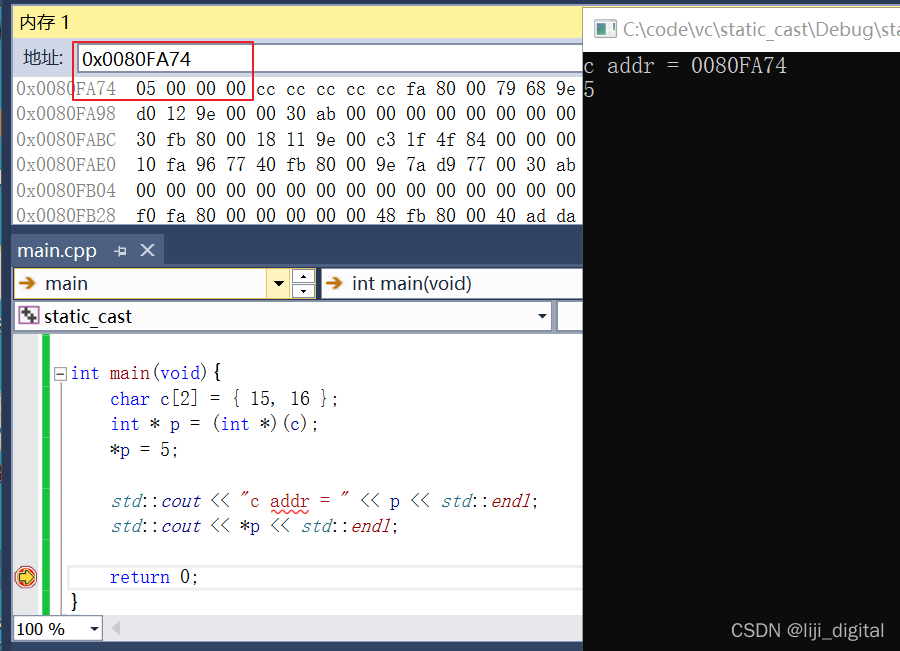The image size is (900, 651).
Task: Click the navigation bar stepper up arrow
Action: 303,277
